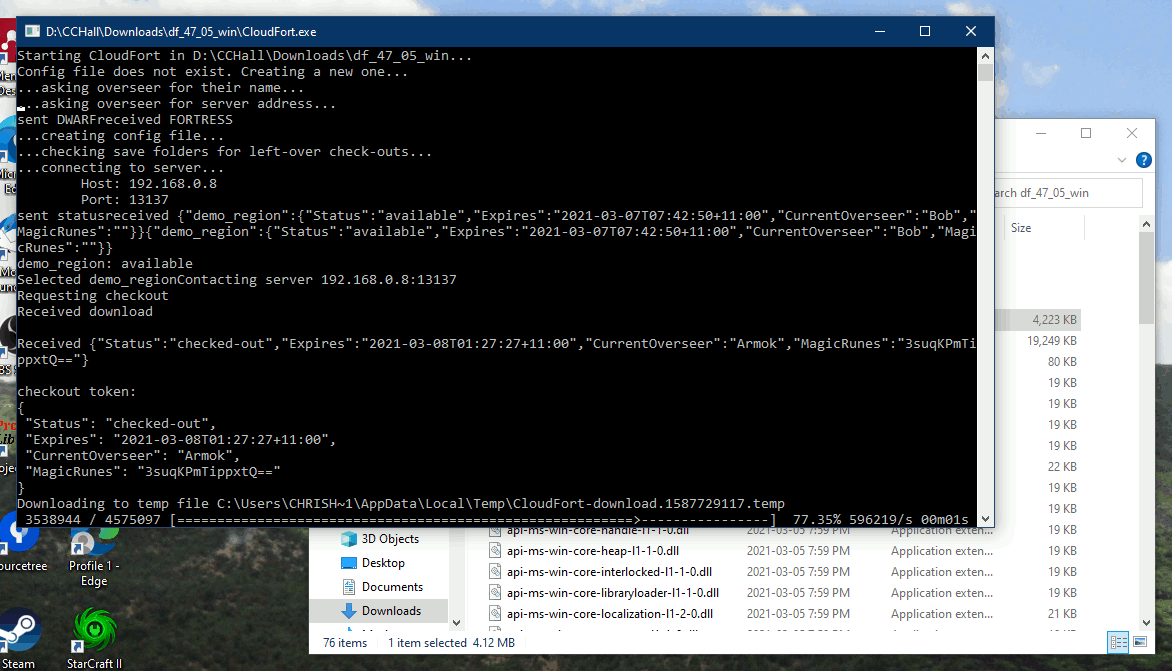This screenshot has width=1172, height=671.
Task: Select the Downloads arrow icon in navigation pane
Action: click(348, 610)
